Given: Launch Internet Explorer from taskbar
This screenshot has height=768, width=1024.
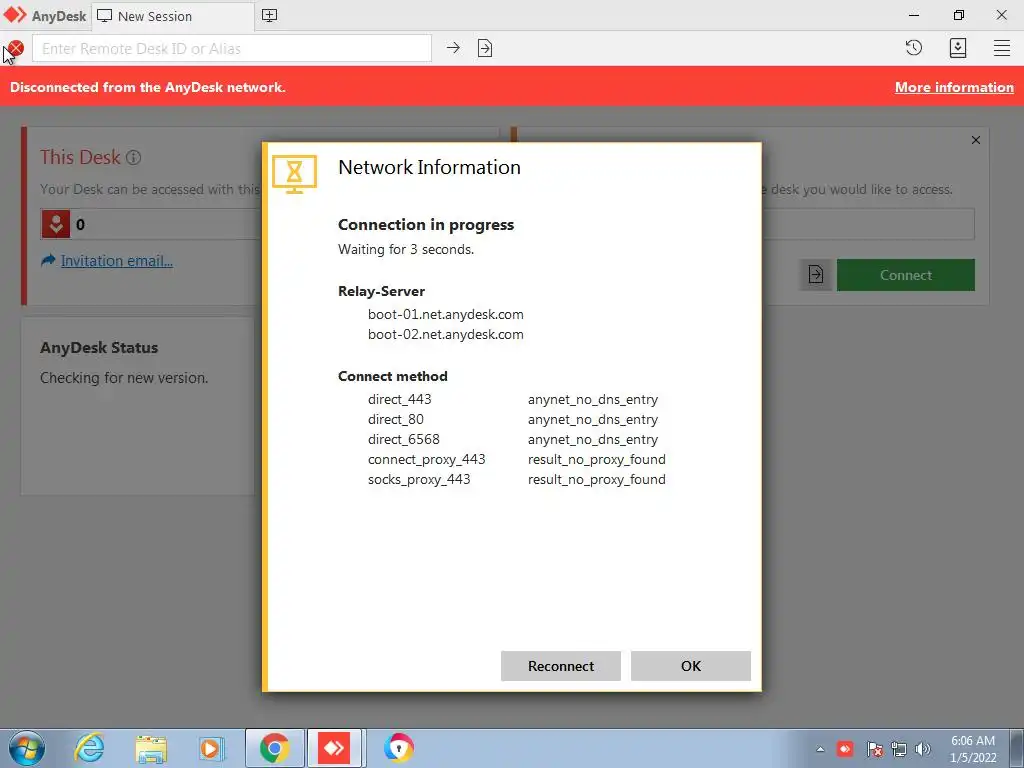Looking at the screenshot, I should 89,748.
